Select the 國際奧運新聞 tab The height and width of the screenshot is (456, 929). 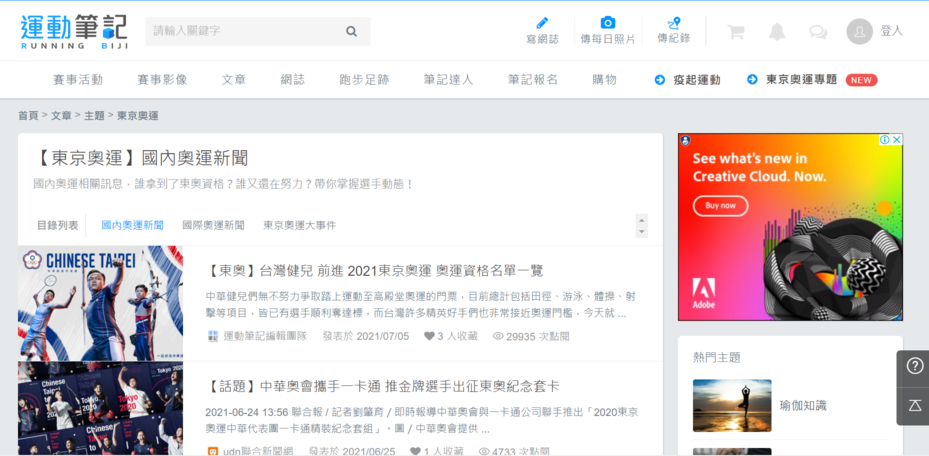pos(213,226)
